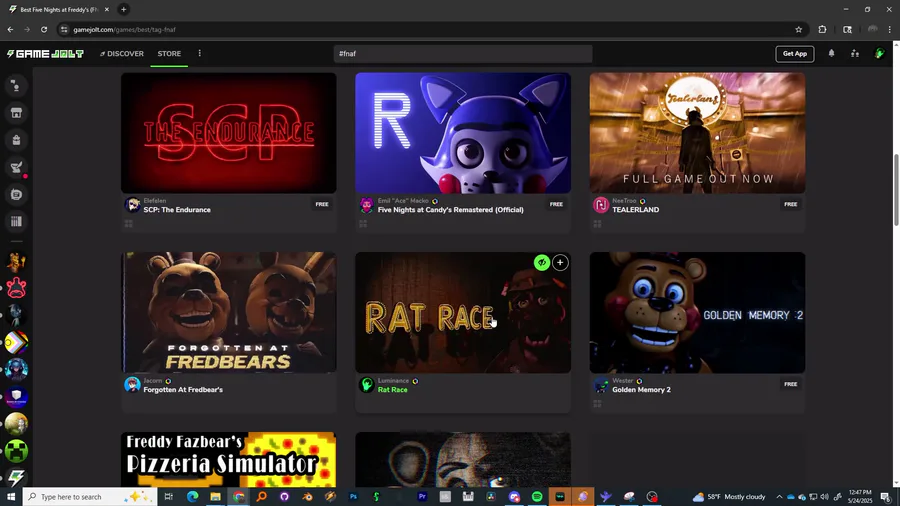Open Spotify from the taskbar
Viewport: 900px width, 506px height.
coord(537,497)
